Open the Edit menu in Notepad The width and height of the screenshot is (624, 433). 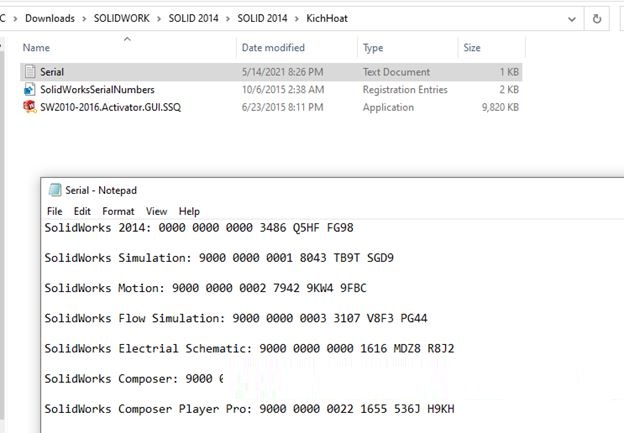[x=82, y=211]
